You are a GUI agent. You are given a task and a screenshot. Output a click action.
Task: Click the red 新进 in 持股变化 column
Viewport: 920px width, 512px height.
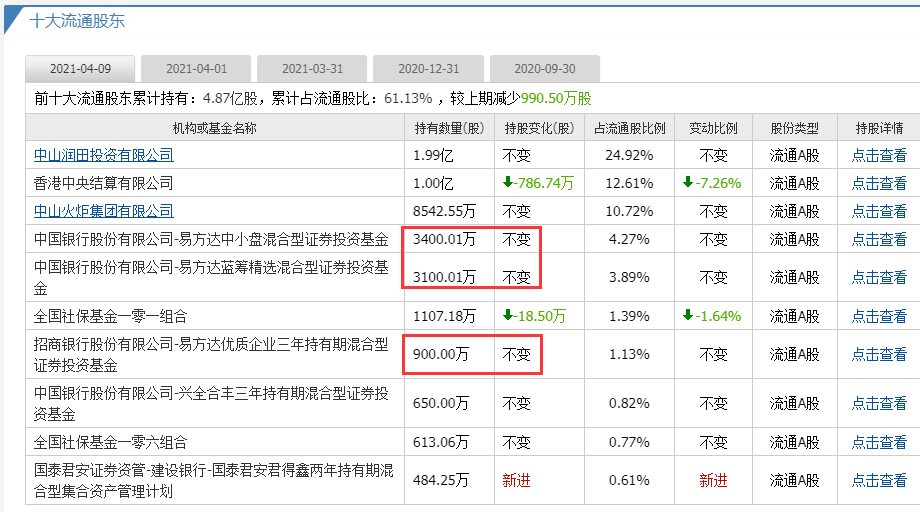[516, 480]
